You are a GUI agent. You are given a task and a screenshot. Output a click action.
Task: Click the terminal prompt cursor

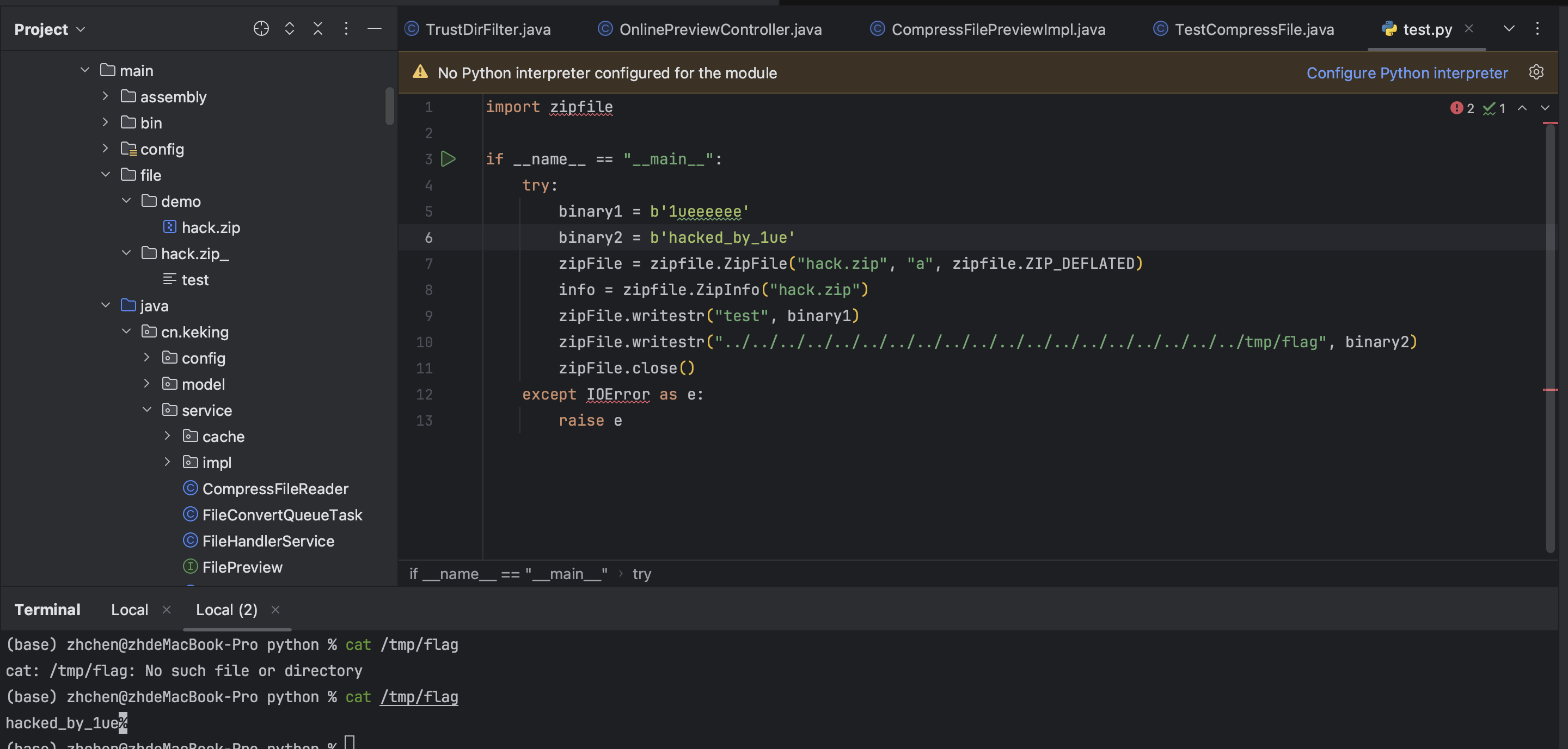point(350,742)
